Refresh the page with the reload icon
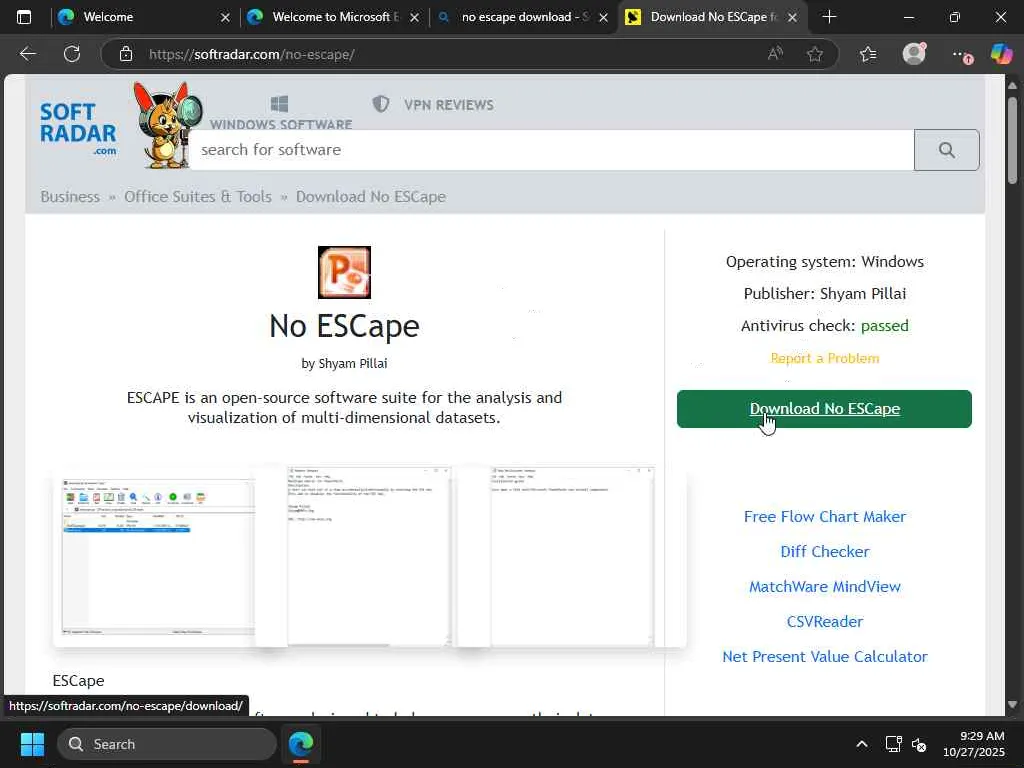The width and height of the screenshot is (1024, 768). 72,54
